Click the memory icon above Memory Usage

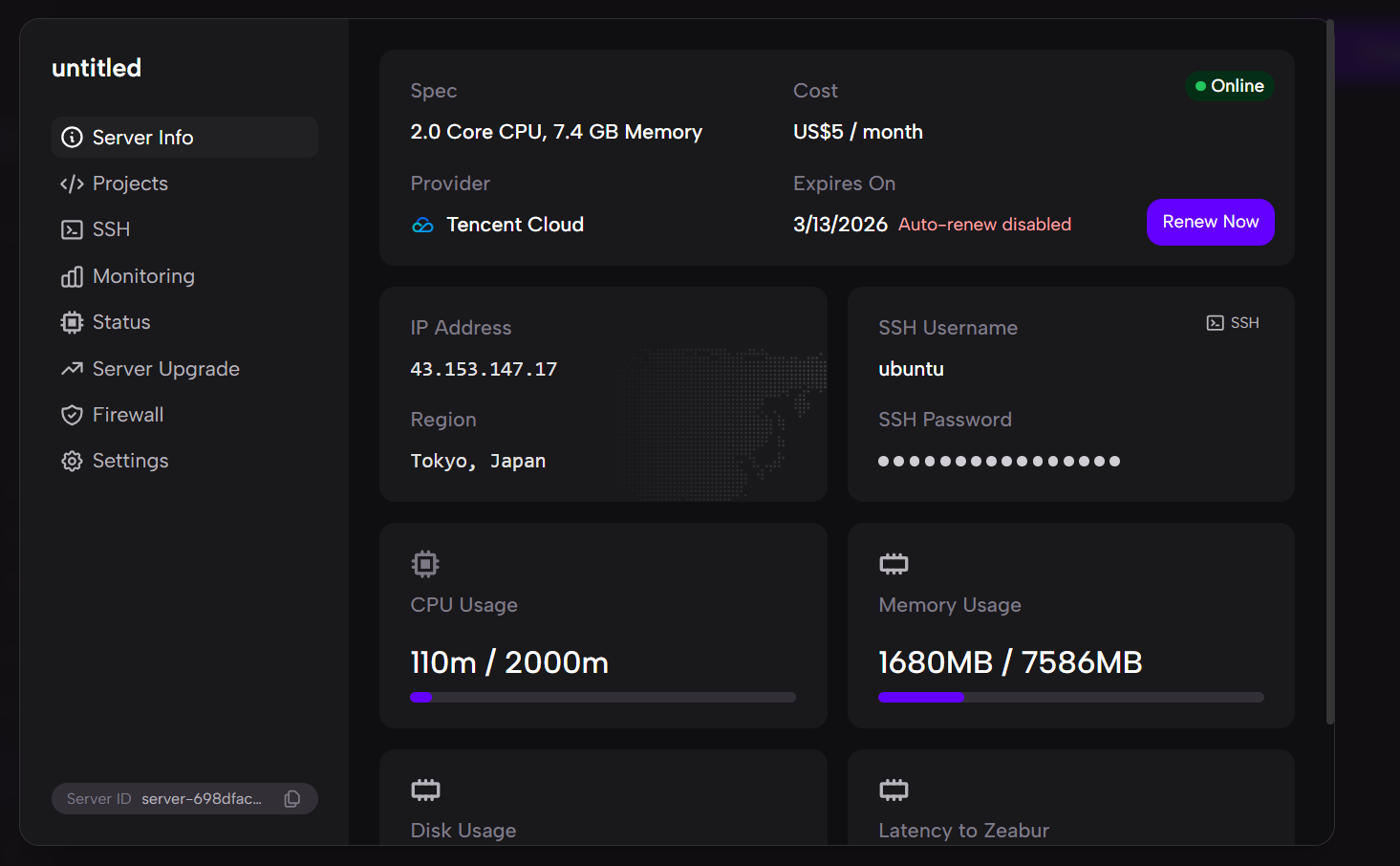[894, 564]
